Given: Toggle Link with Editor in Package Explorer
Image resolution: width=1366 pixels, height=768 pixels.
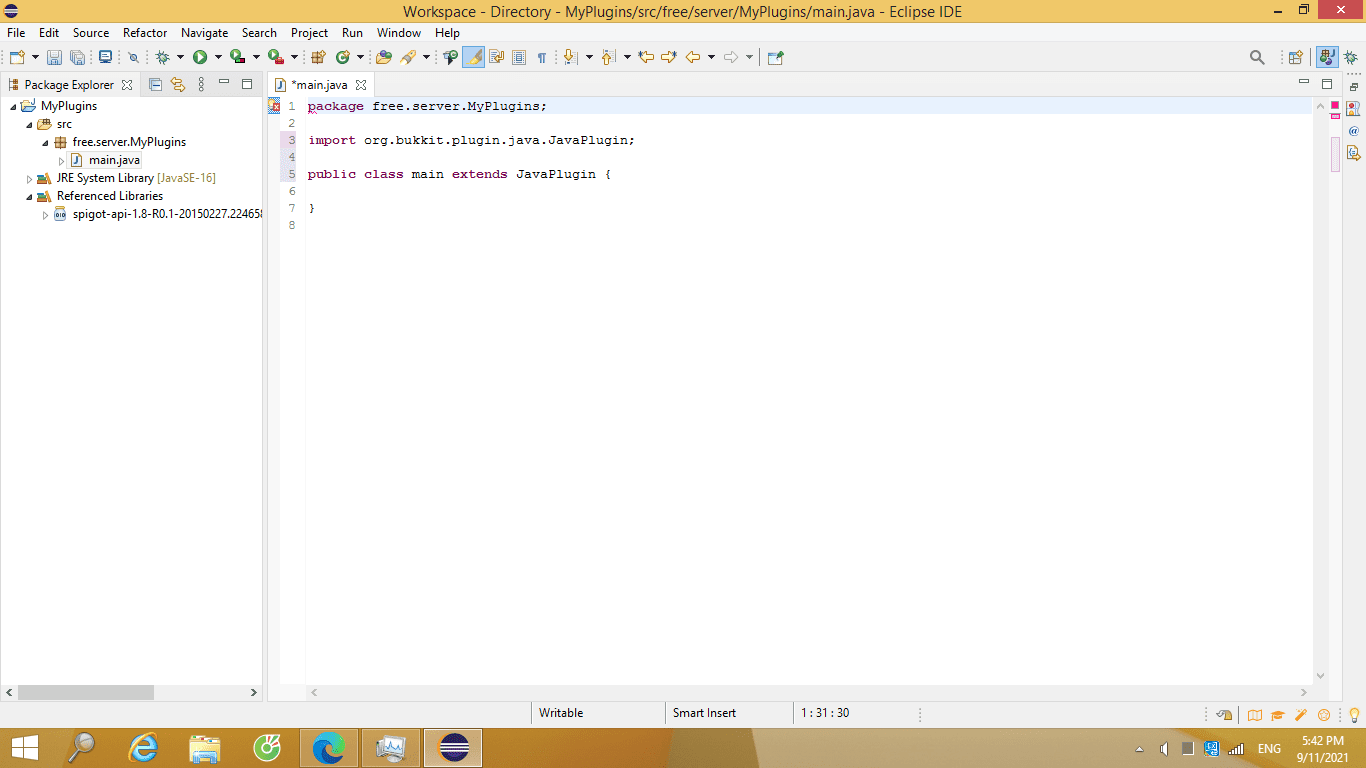Looking at the screenshot, I should click(x=178, y=85).
